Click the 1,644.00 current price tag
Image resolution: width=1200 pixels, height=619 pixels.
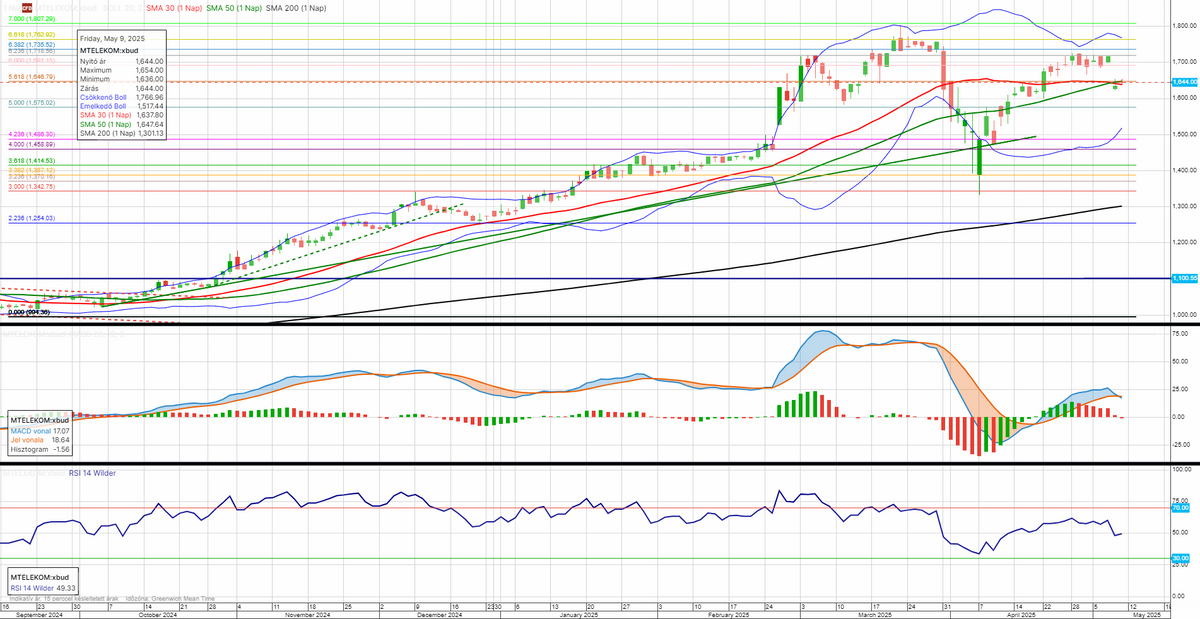coord(1183,82)
